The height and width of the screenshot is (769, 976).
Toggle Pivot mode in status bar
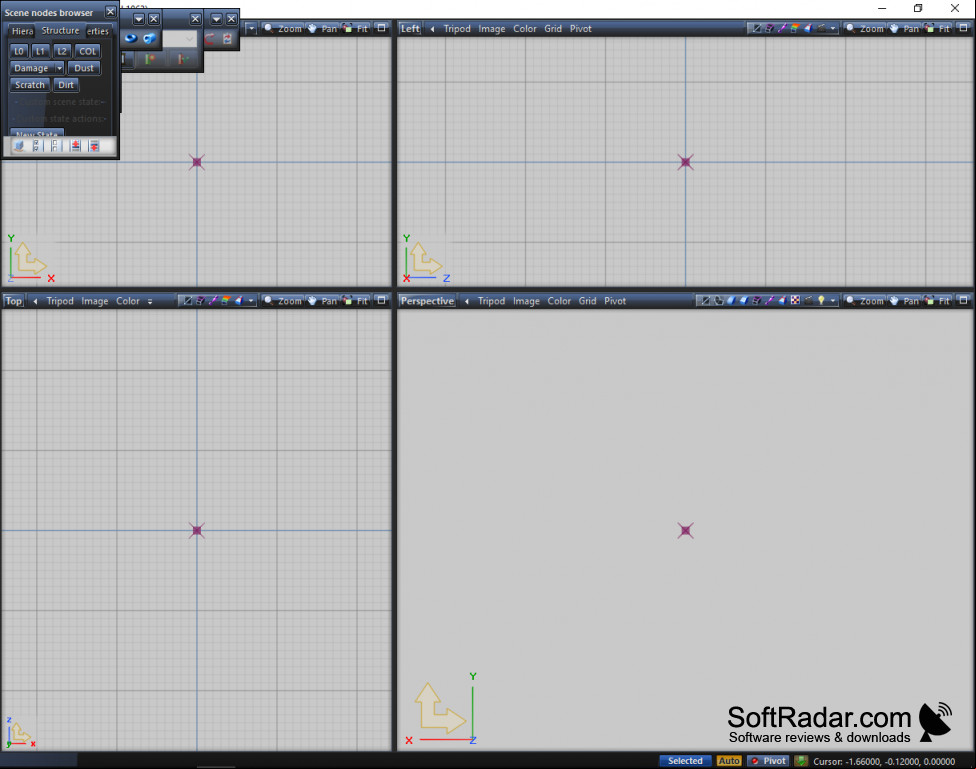(769, 761)
